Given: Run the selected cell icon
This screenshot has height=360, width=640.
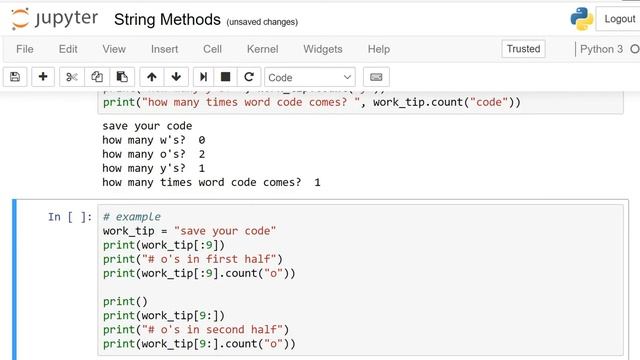Looking at the screenshot, I should coord(203,77).
